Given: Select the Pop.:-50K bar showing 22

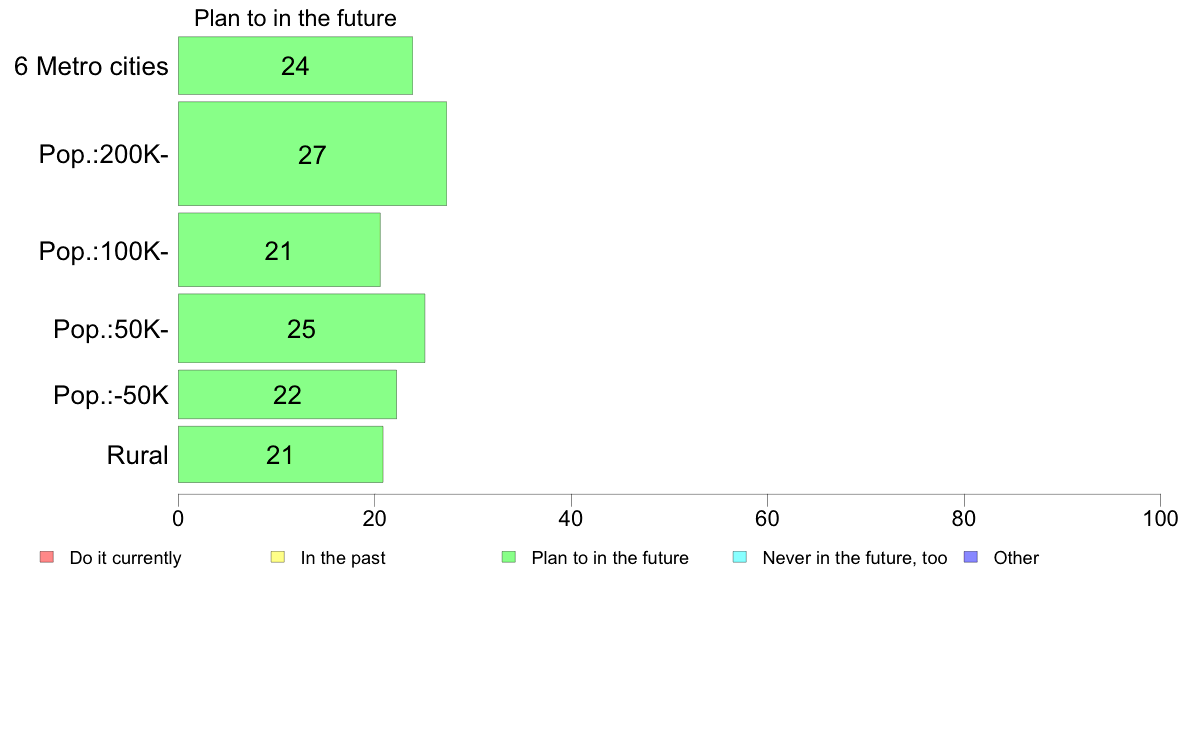Looking at the screenshot, I should coord(287,394).
